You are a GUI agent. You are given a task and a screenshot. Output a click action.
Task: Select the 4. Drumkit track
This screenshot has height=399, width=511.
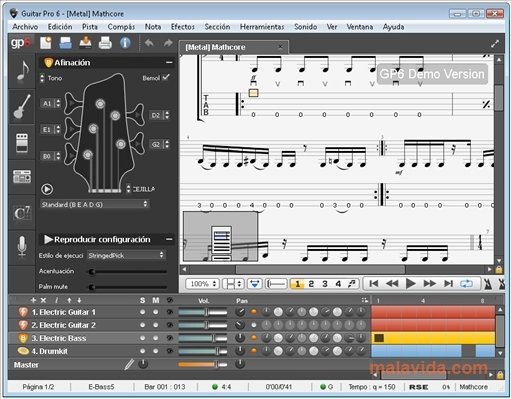pyautogui.click(x=49, y=351)
